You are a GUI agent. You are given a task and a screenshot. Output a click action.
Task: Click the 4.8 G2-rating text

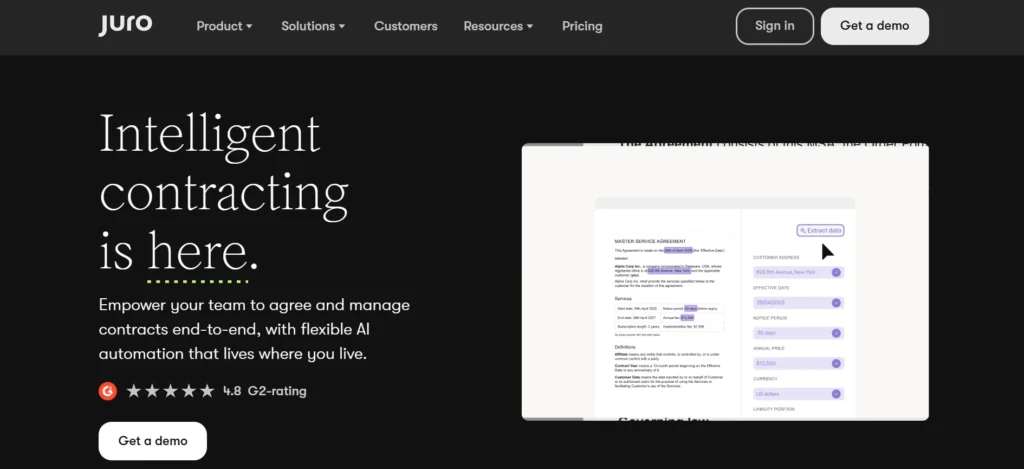click(x=264, y=391)
